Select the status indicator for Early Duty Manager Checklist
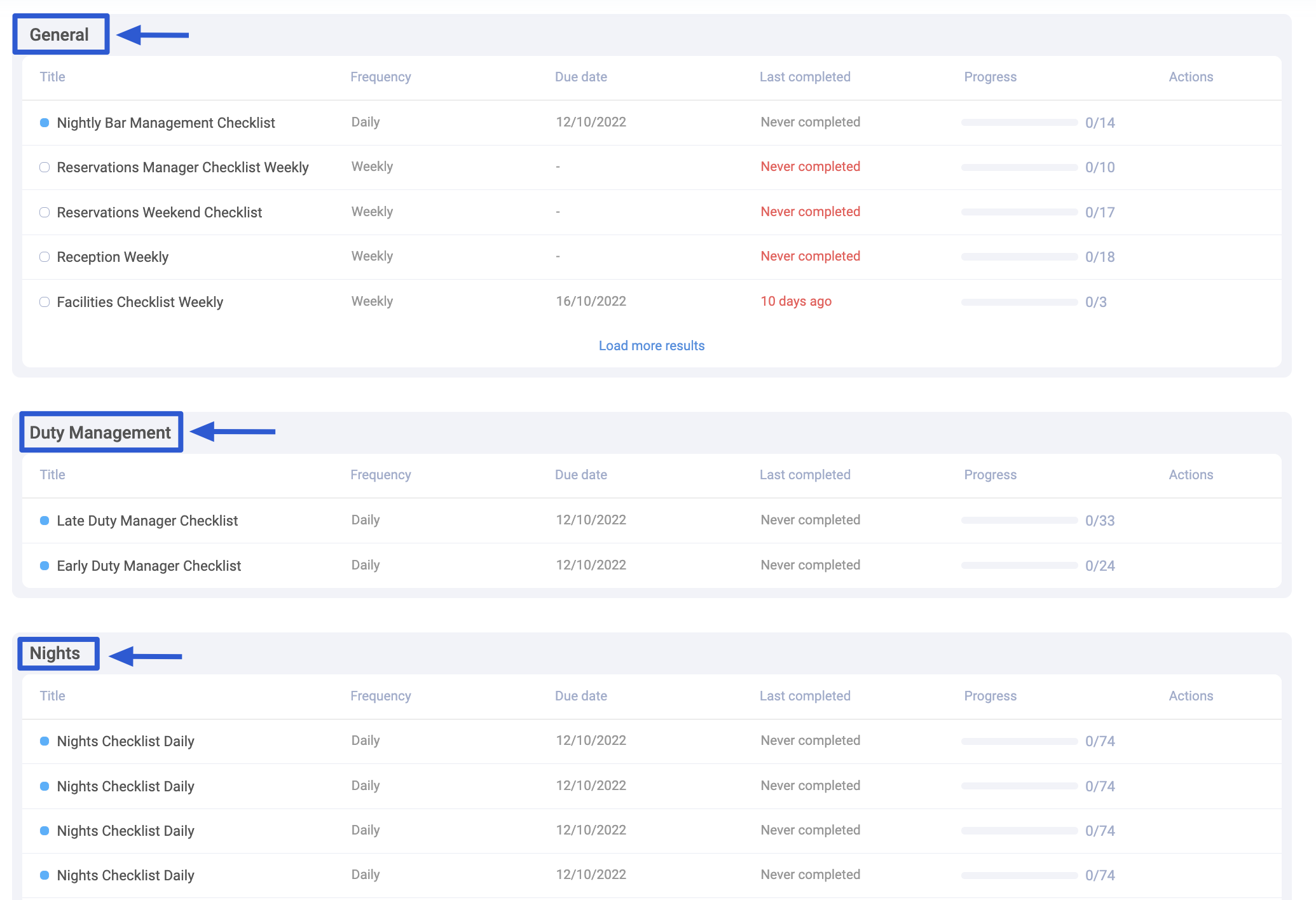This screenshot has width=1316, height=900. (45, 566)
